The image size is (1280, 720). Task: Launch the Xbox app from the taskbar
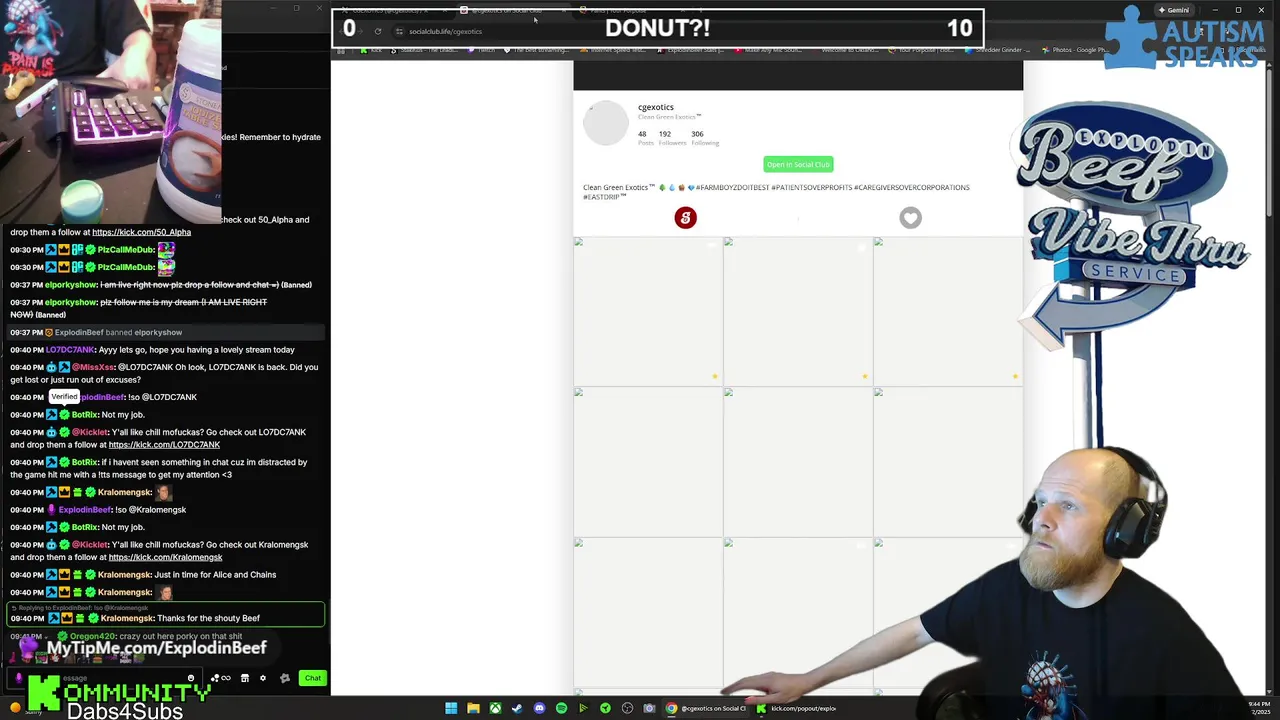495,708
